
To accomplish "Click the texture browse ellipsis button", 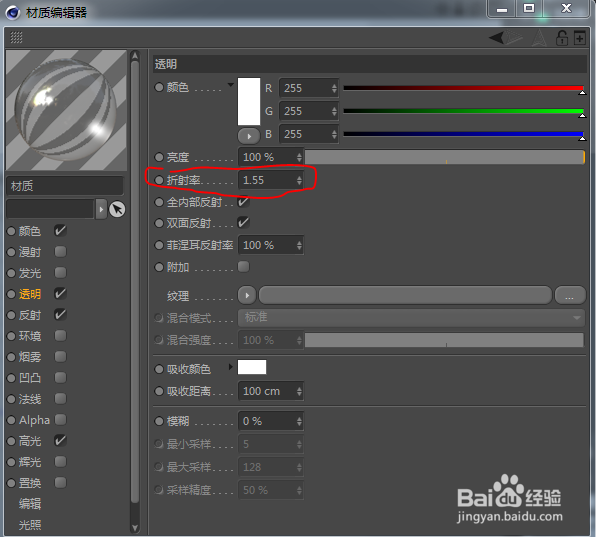I will (570, 295).
